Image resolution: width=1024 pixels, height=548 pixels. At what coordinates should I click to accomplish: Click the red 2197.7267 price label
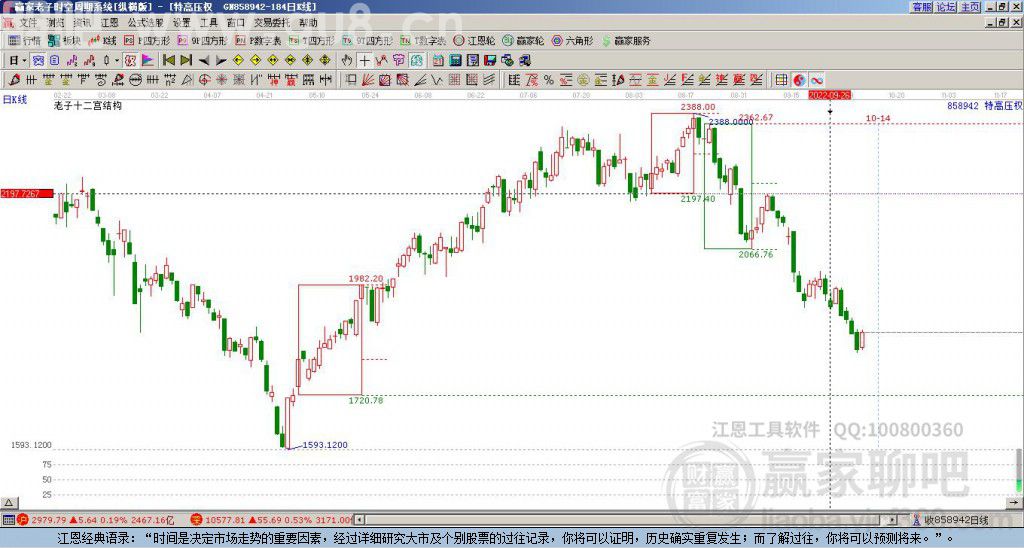click(x=27, y=193)
